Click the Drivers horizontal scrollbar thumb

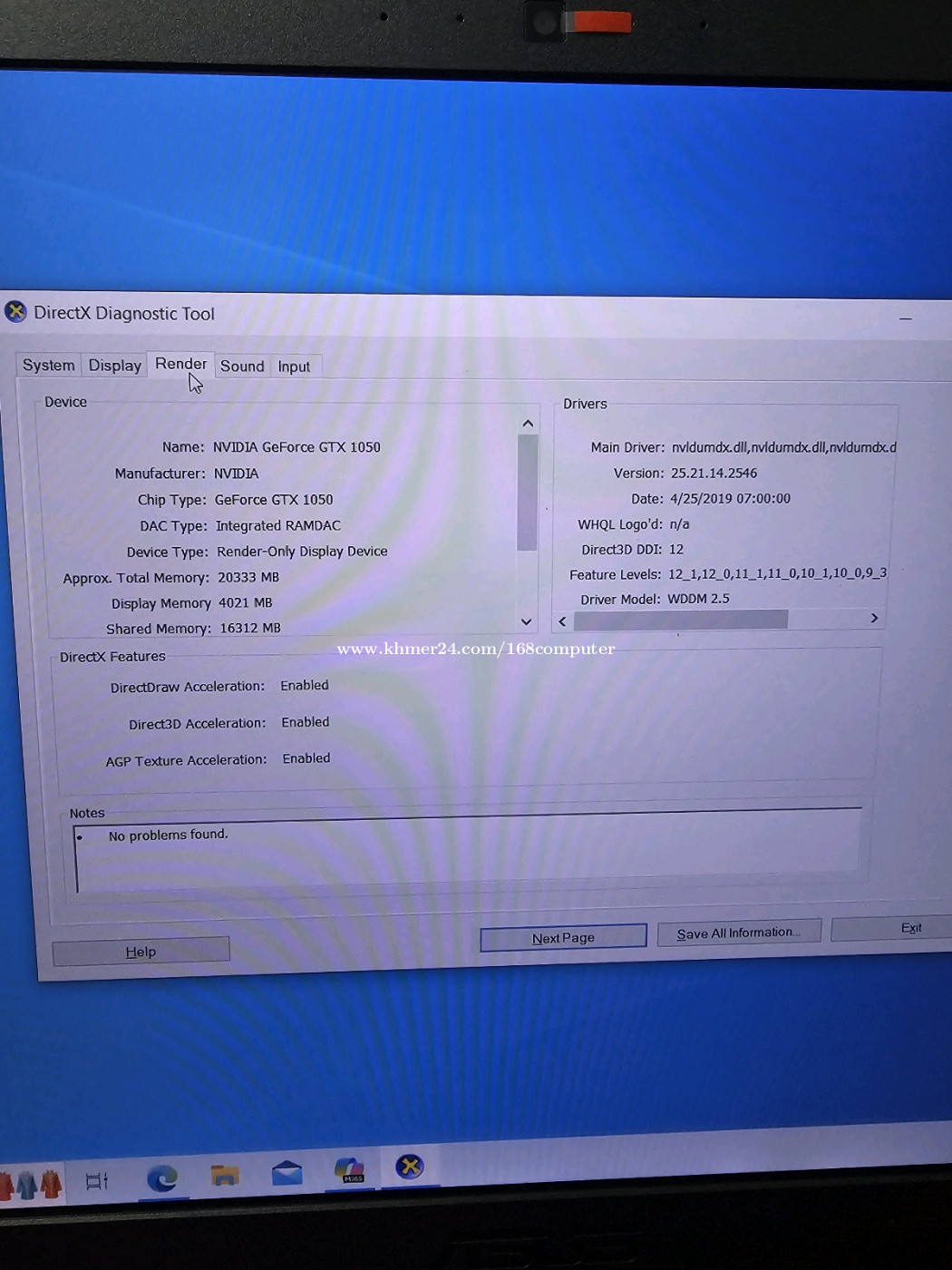pyautogui.click(x=680, y=620)
